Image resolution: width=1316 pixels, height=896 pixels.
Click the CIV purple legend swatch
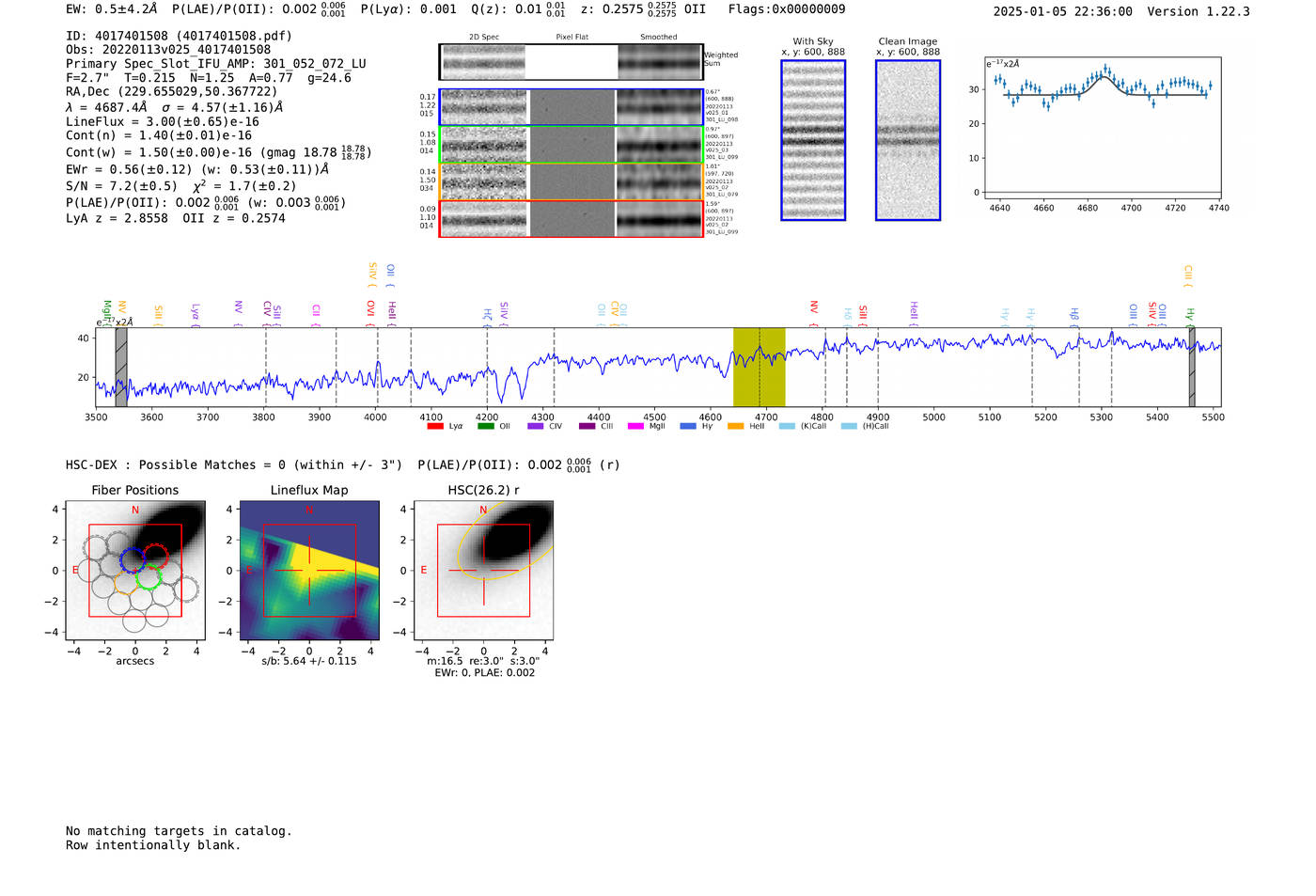536,426
